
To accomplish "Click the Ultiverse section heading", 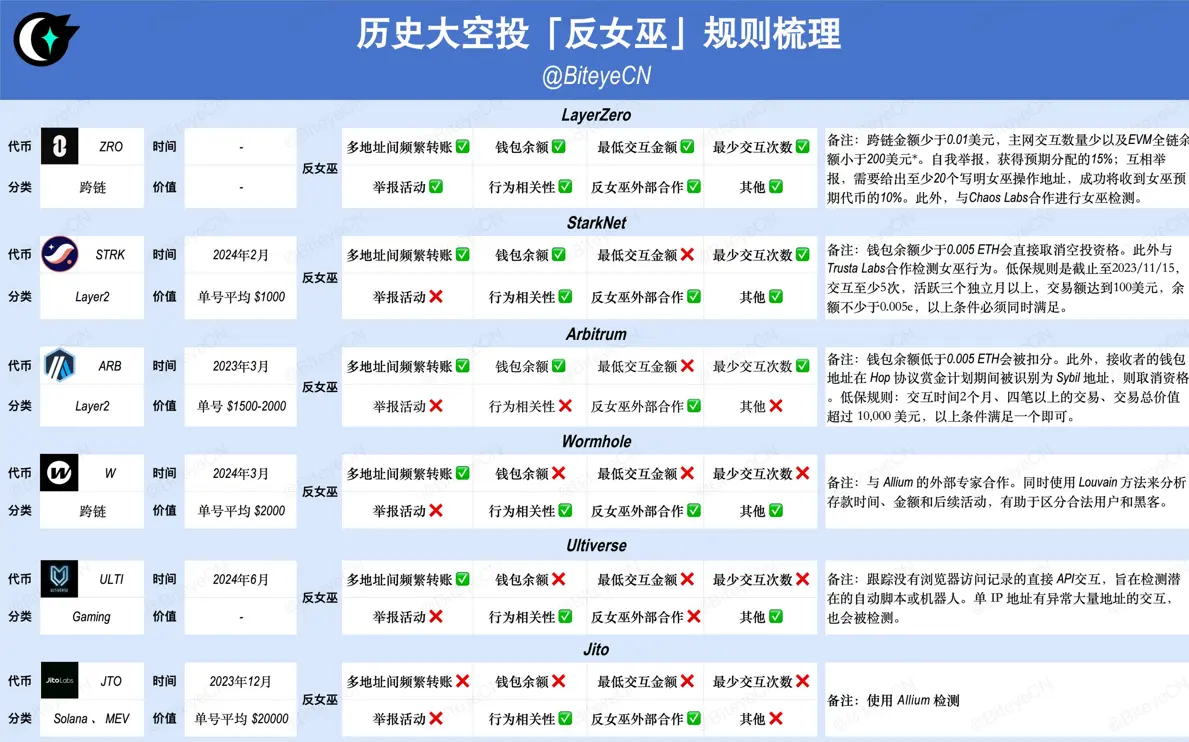I will 596,546.
